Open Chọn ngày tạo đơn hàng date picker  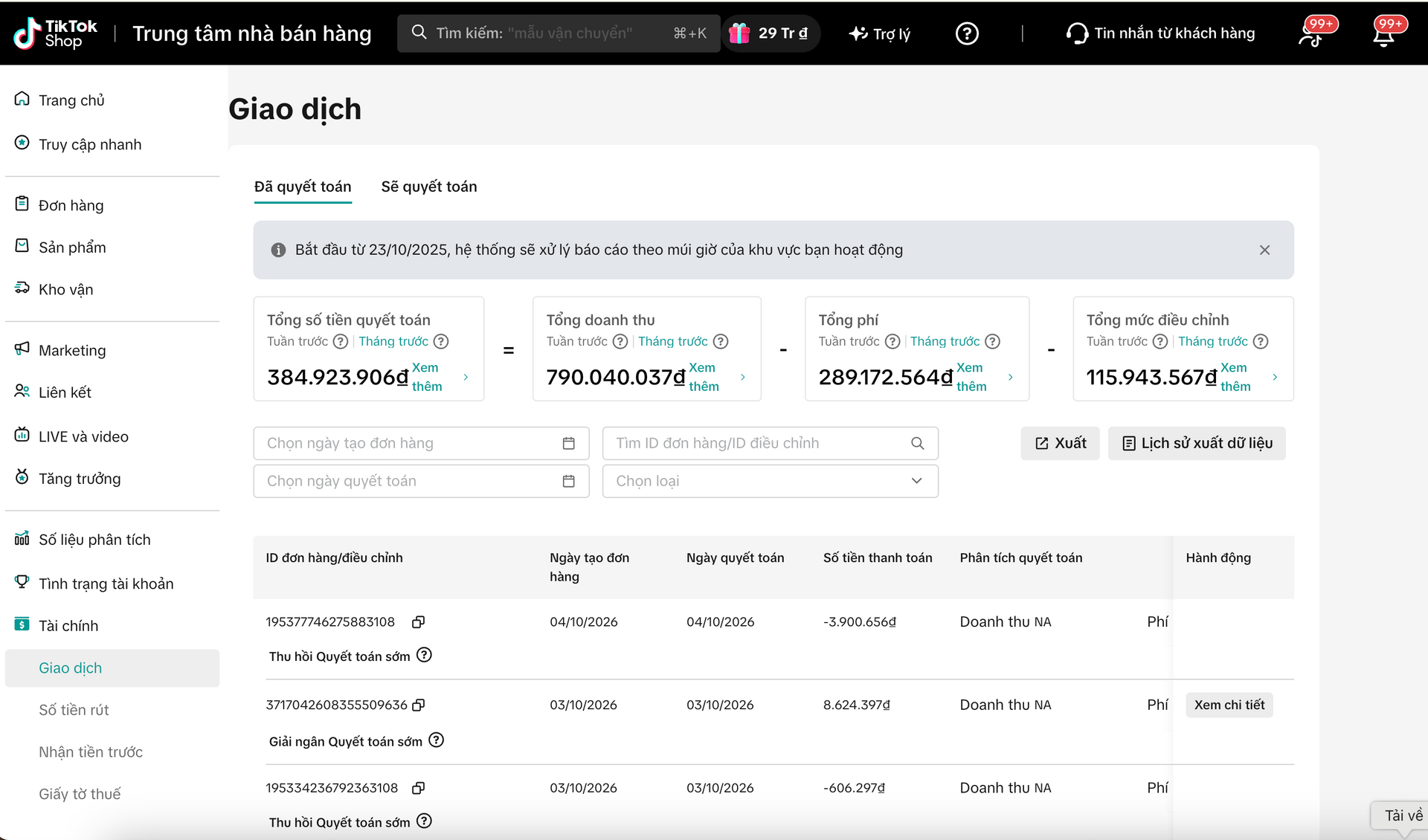coord(421,443)
